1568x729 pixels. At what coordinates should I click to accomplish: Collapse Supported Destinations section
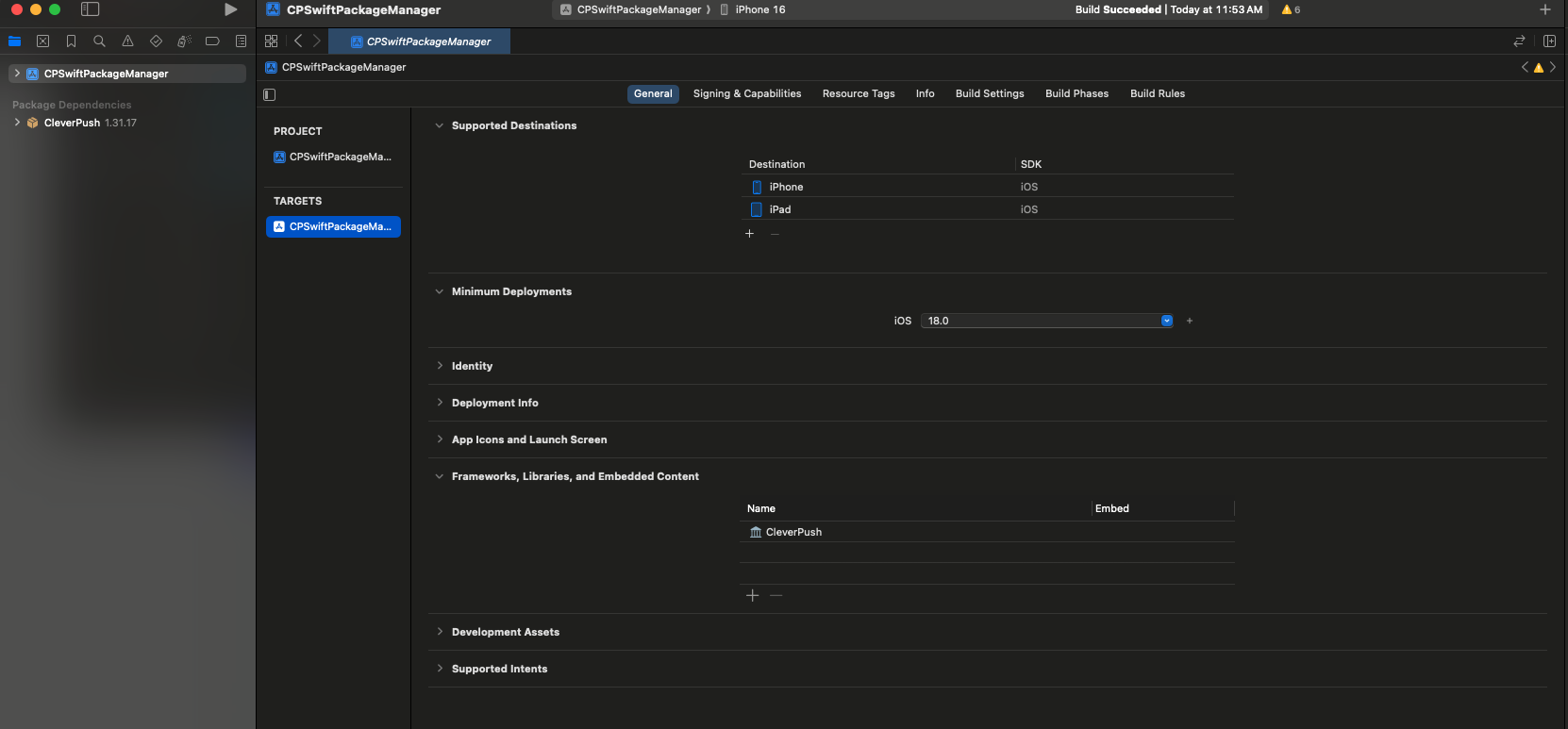(439, 125)
